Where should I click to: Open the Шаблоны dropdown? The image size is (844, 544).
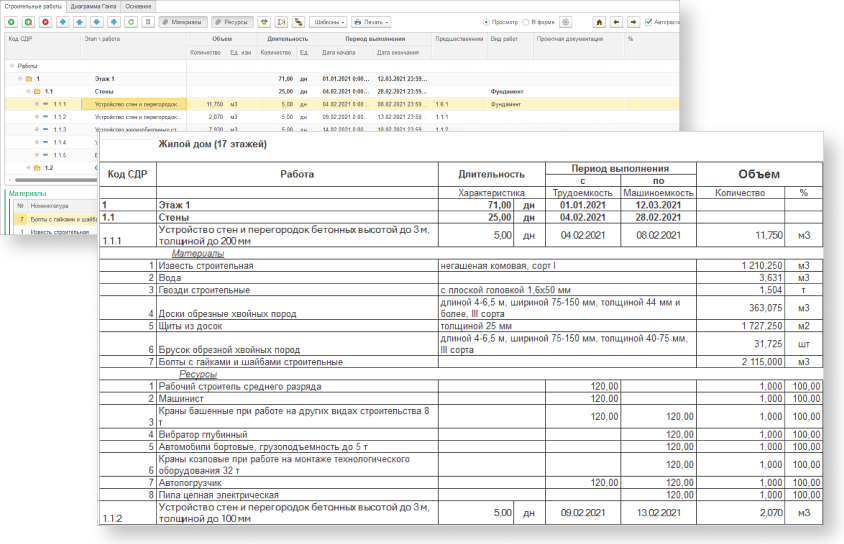327,21
